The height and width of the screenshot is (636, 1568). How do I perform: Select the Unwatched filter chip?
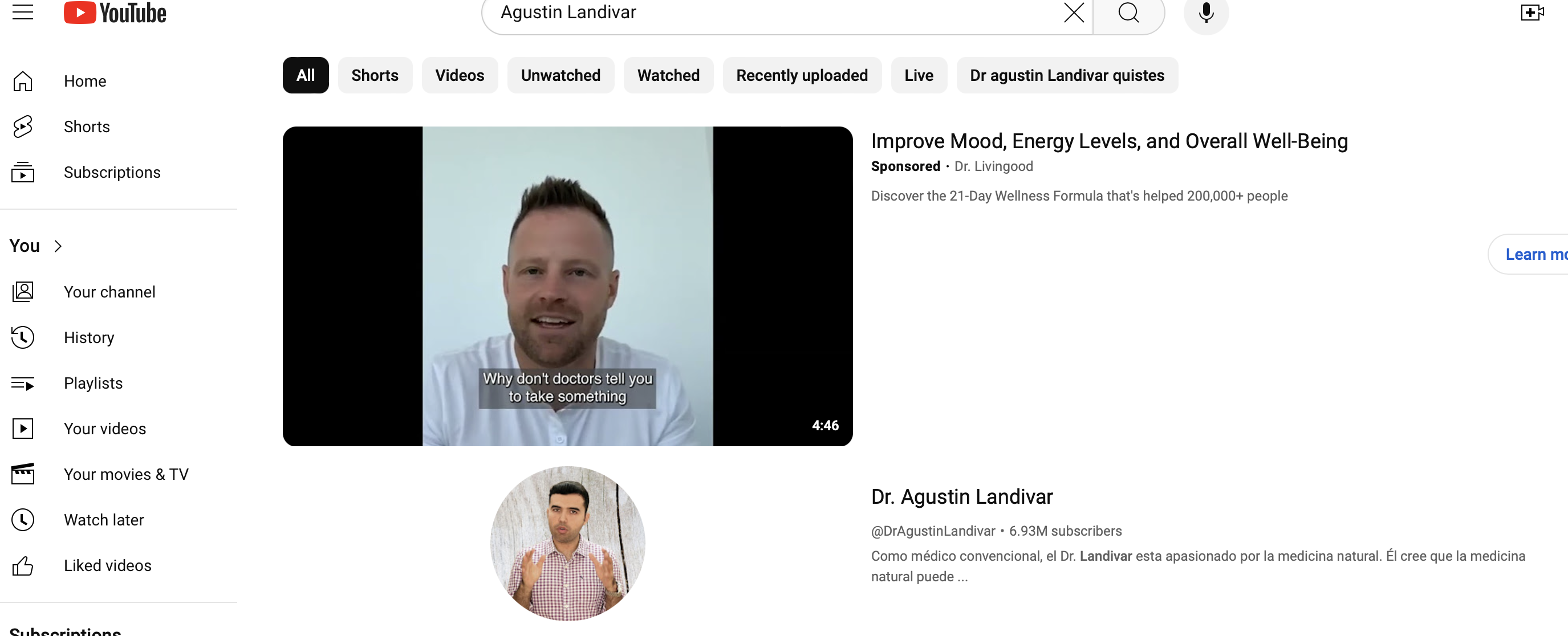click(x=560, y=75)
